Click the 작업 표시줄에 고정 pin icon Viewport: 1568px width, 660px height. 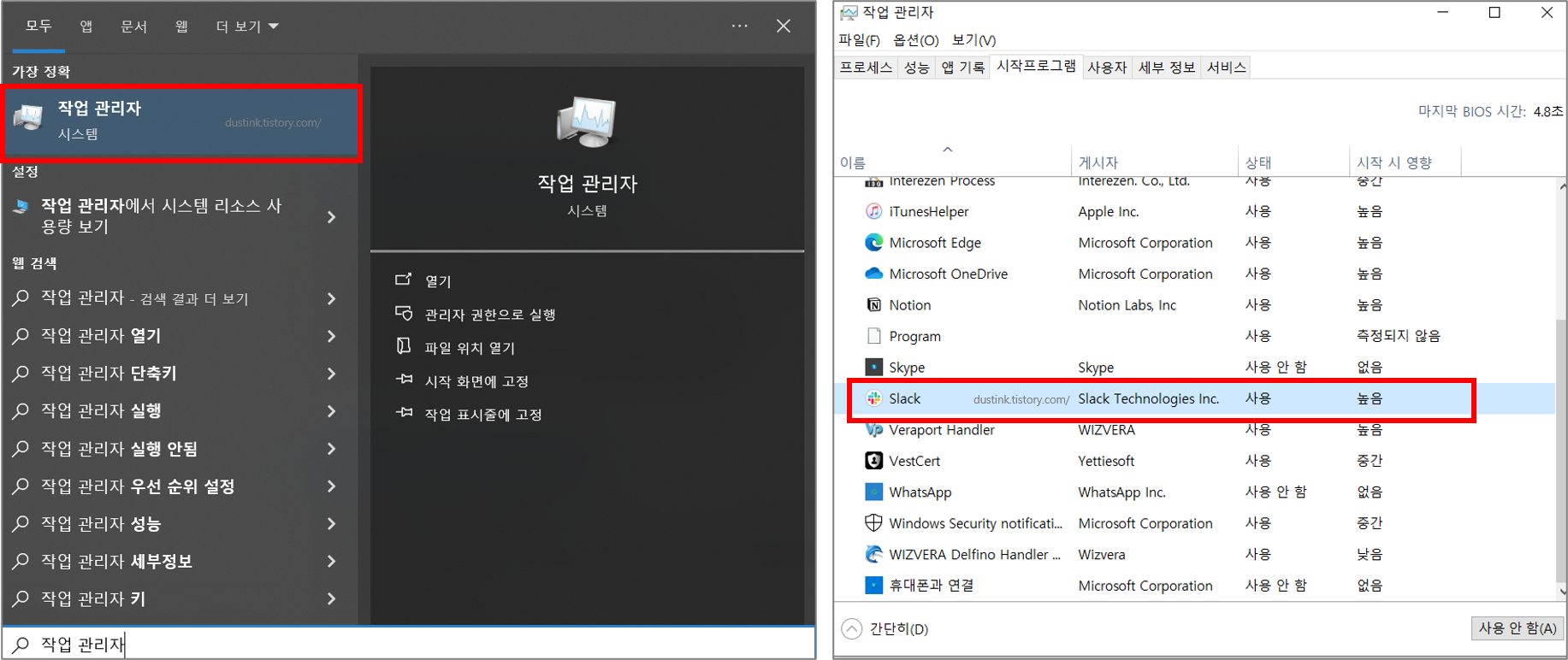(x=404, y=412)
